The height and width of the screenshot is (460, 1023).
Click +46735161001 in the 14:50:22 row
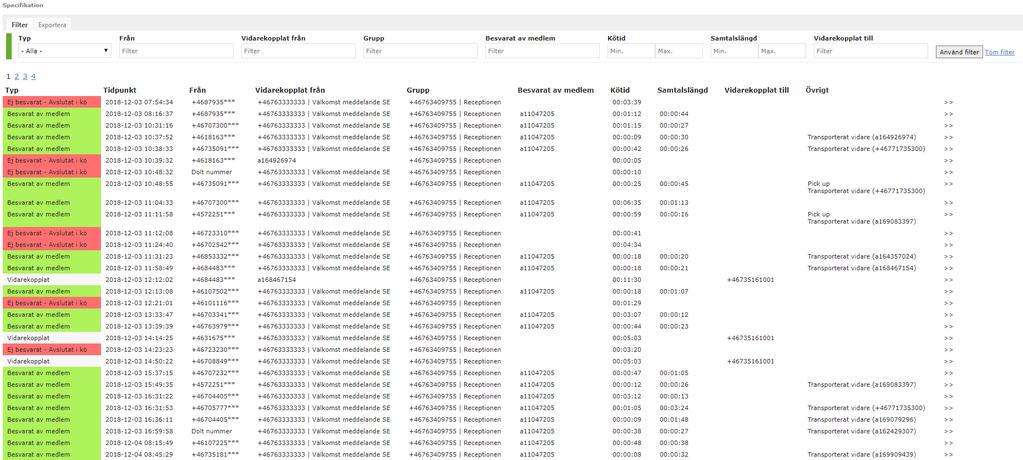(750, 361)
